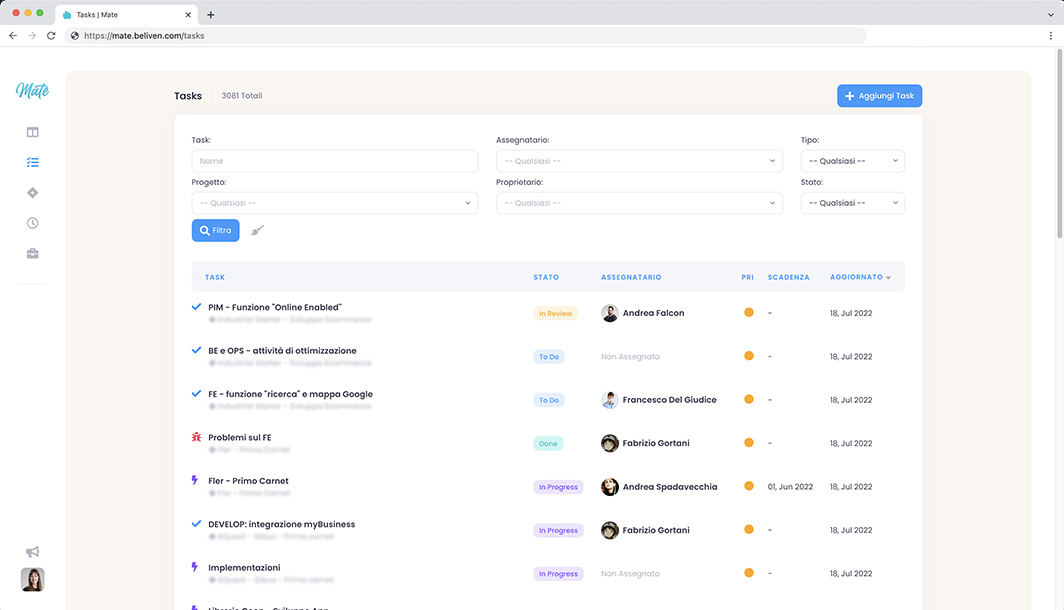Viewport: 1064px width, 610px height.
Task: Open task Fler - Primo Carnet
Action: pyautogui.click(x=248, y=481)
